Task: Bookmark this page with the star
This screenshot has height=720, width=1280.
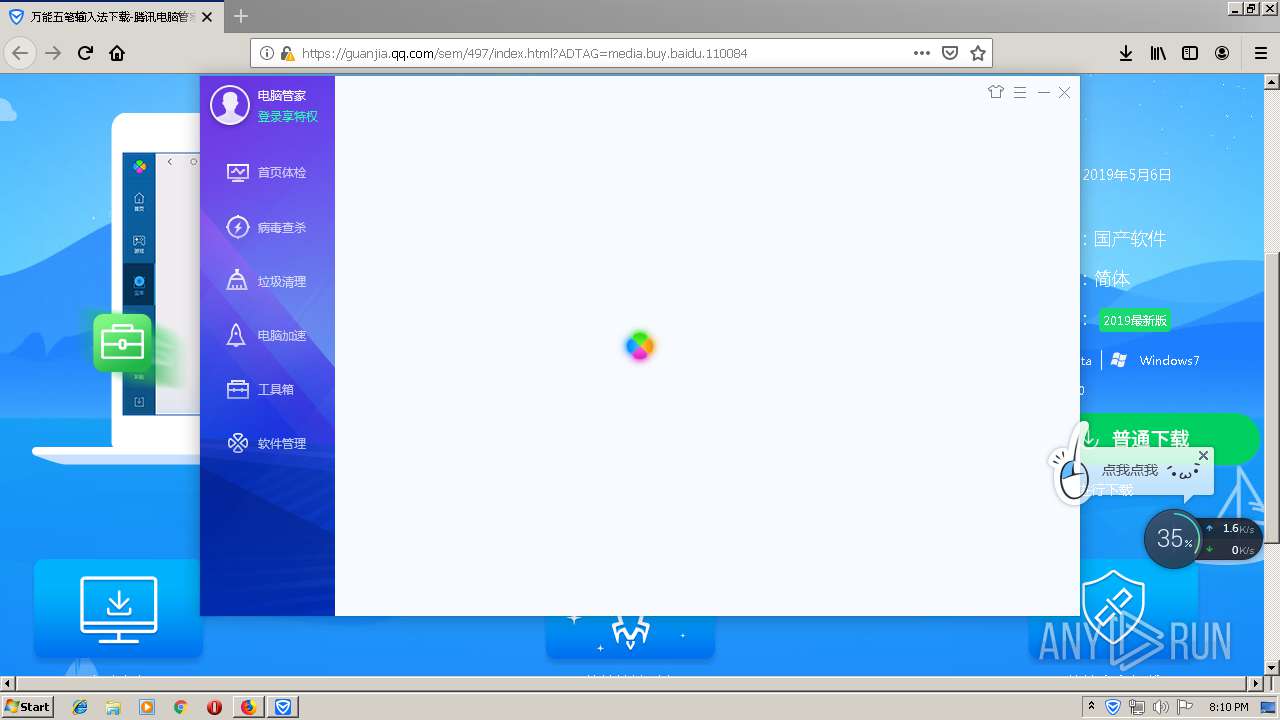Action: pyautogui.click(x=978, y=53)
